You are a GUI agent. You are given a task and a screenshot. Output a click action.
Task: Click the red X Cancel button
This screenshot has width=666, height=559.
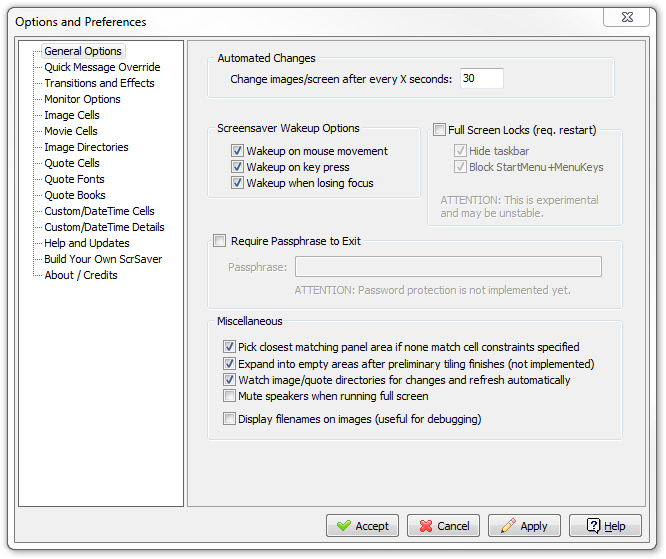[443, 525]
